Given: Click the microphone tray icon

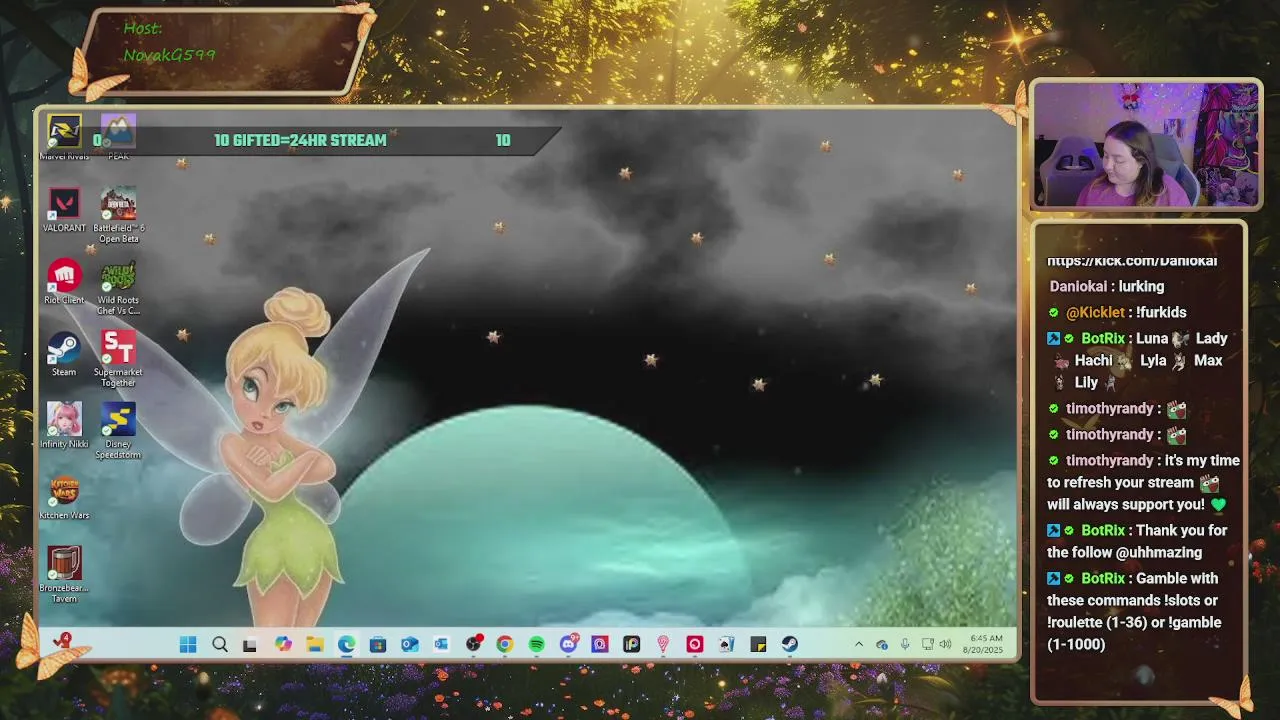Looking at the screenshot, I should [x=904, y=645].
